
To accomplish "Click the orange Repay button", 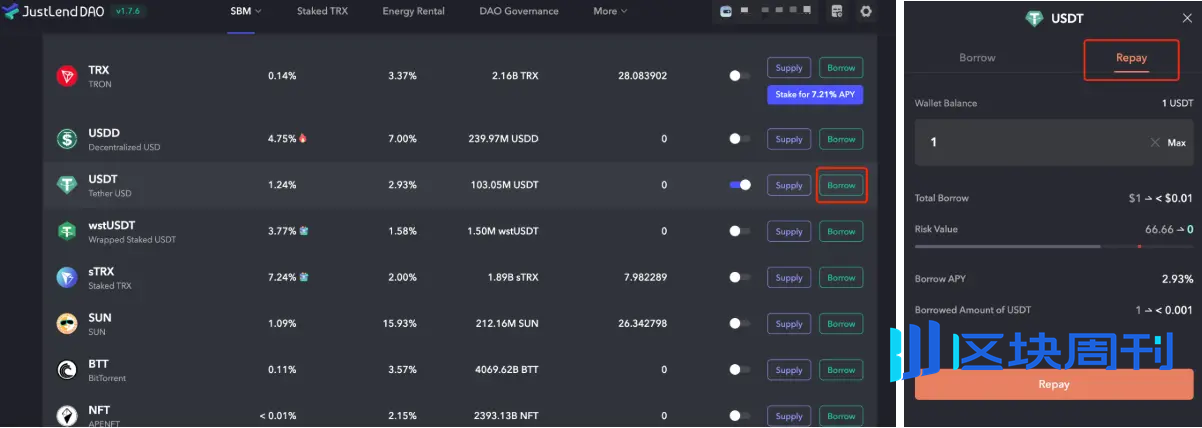I will (1054, 385).
